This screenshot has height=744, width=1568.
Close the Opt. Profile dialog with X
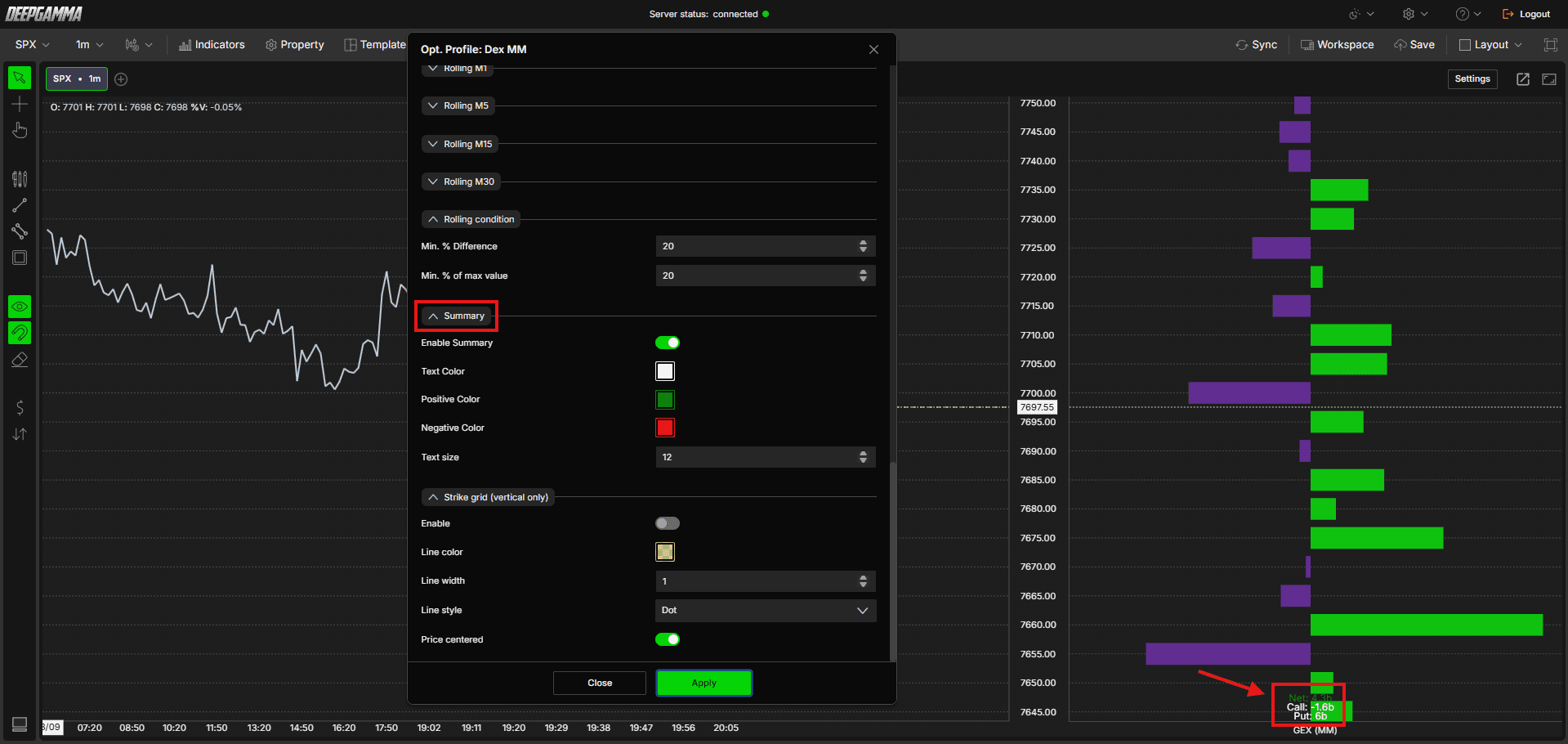pyautogui.click(x=873, y=50)
